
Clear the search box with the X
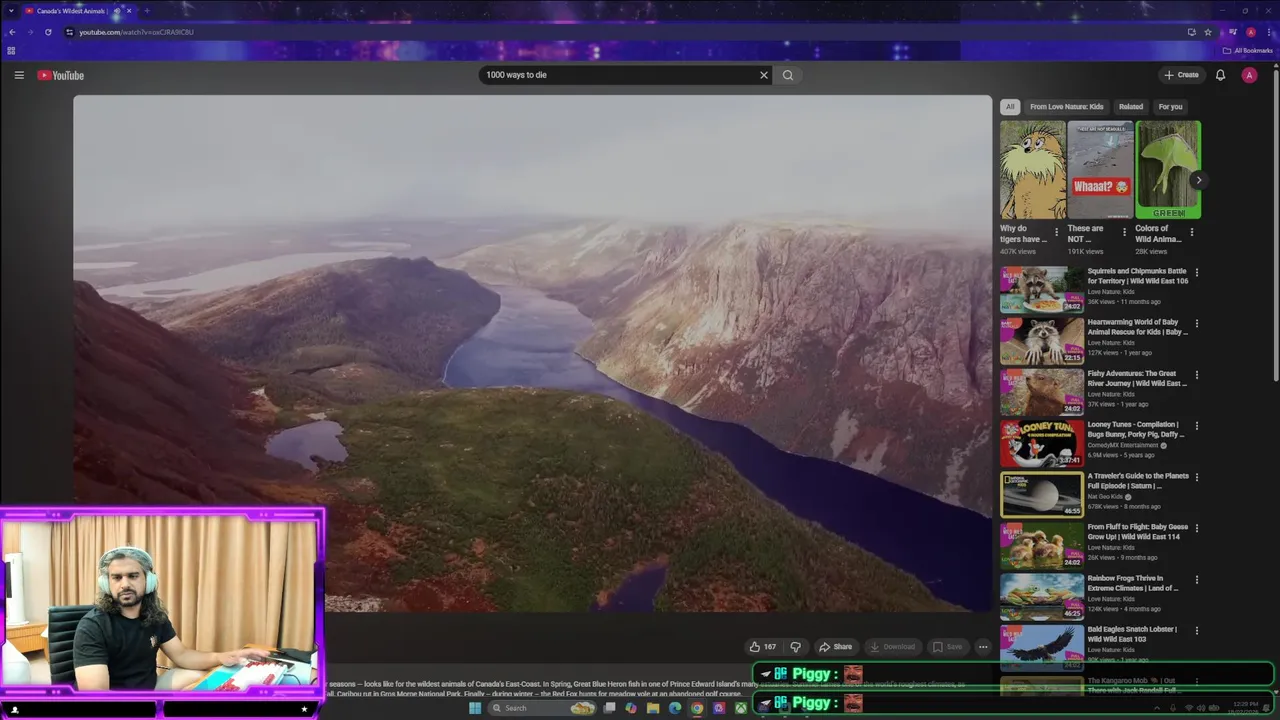point(764,75)
